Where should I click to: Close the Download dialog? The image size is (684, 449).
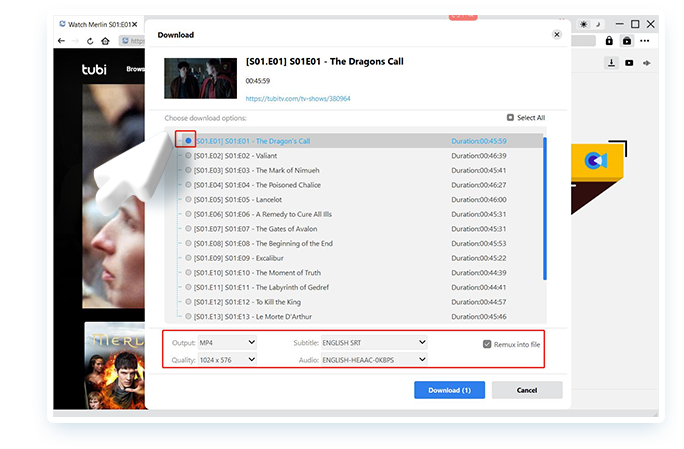(x=557, y=34)
